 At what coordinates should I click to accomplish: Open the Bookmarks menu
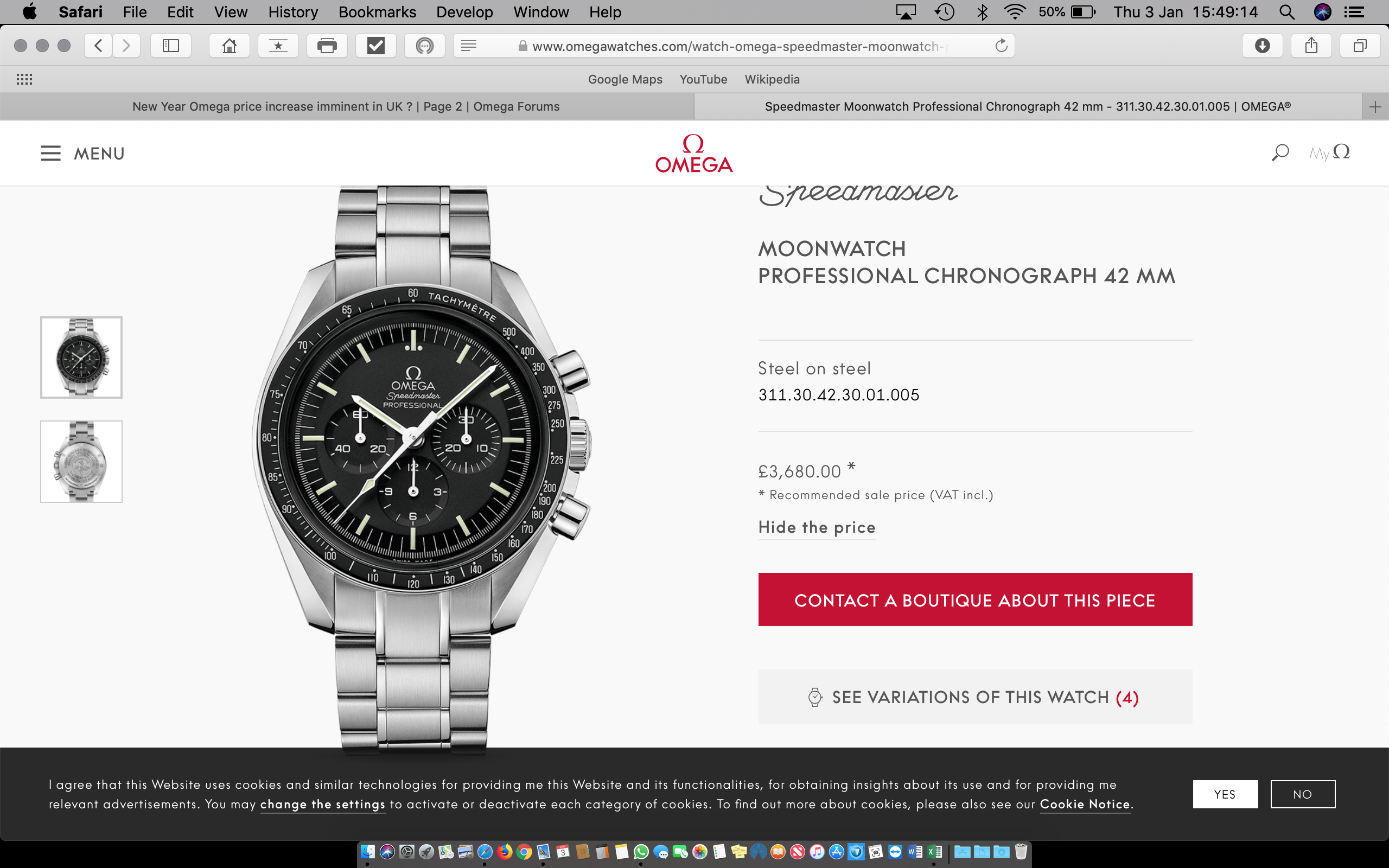[x=377, y=12]
